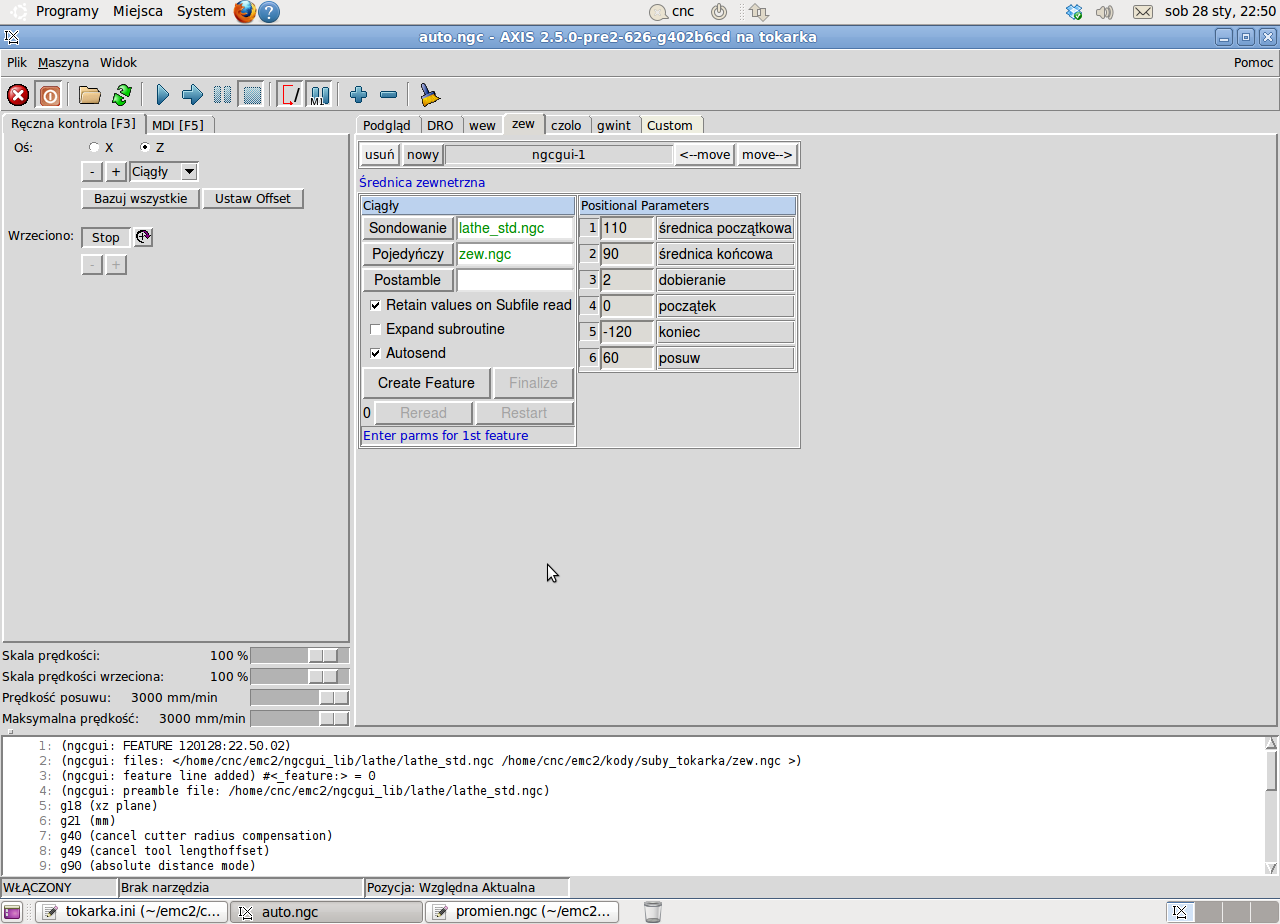
Task: Click Create Feature button
Action: [x=426, y=383]
